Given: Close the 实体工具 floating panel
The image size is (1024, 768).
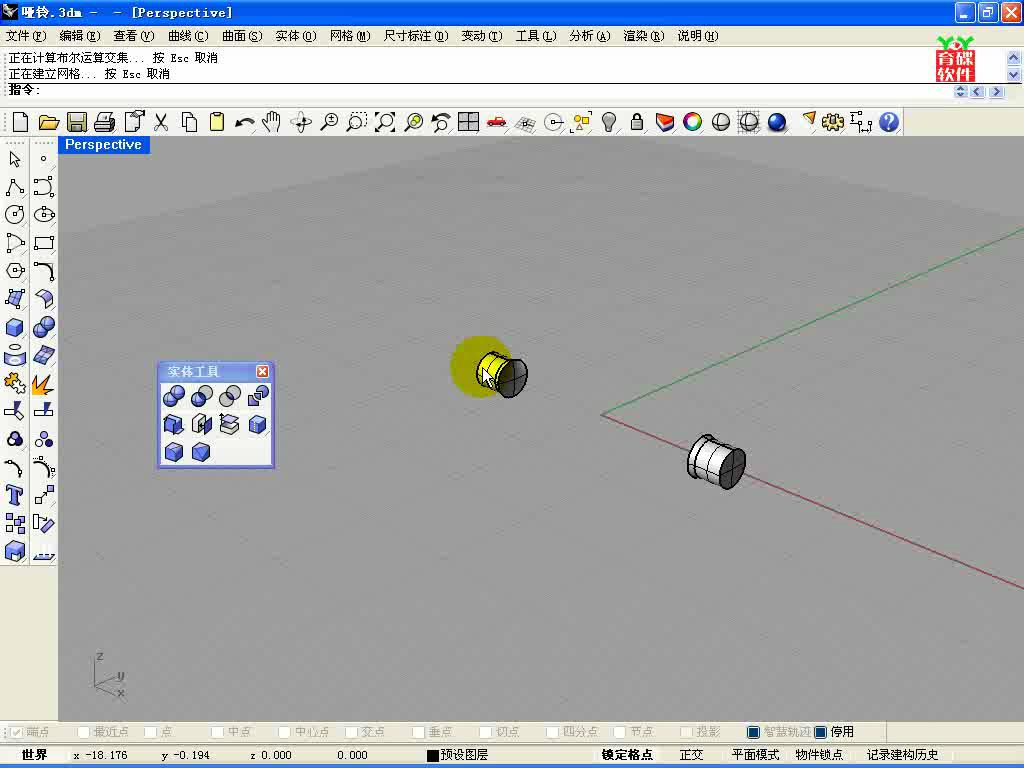Looking at the screenshot, I should (x=263, y=371).
